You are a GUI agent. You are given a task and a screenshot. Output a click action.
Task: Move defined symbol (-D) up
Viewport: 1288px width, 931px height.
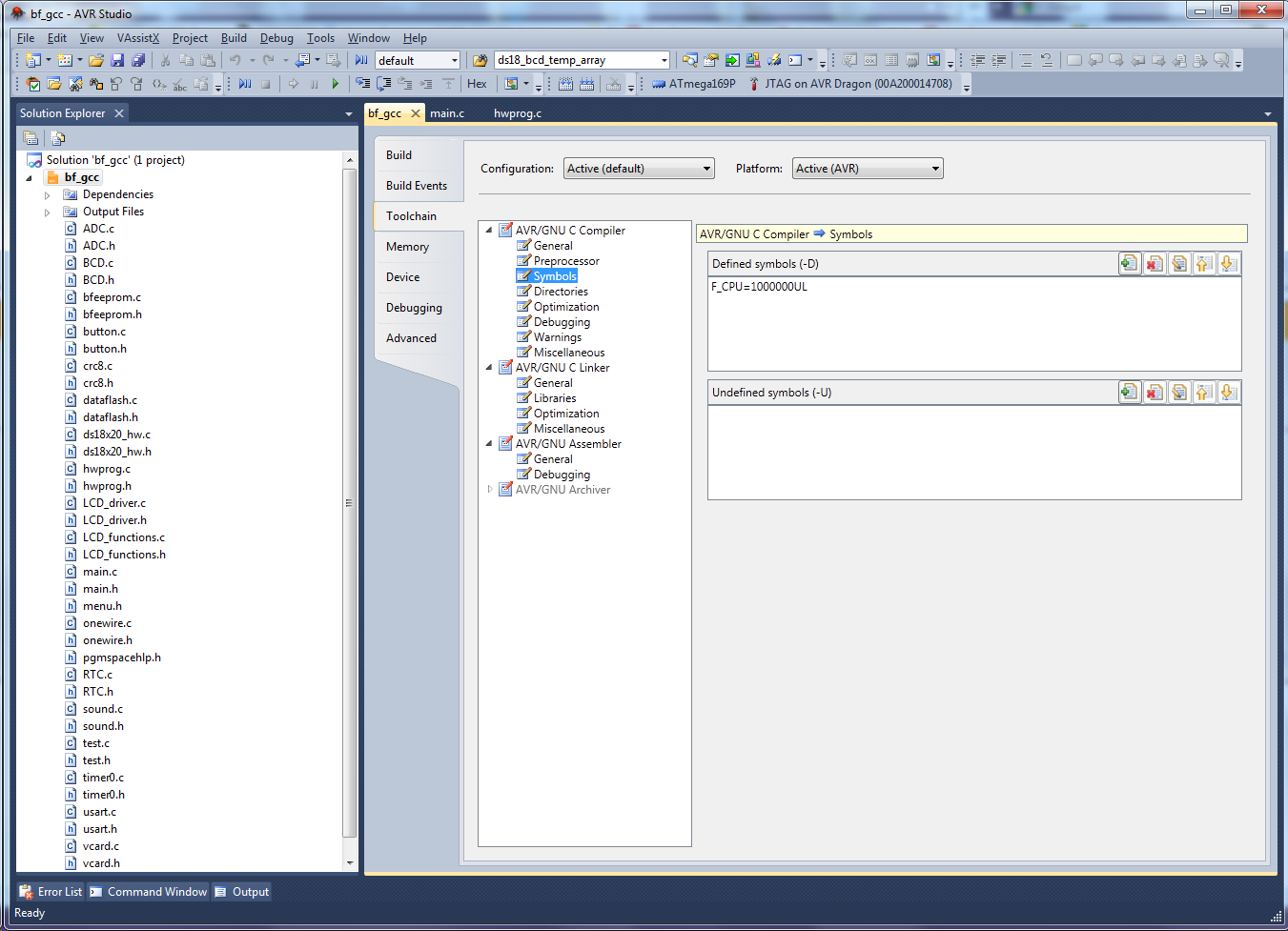[1204, 264]
